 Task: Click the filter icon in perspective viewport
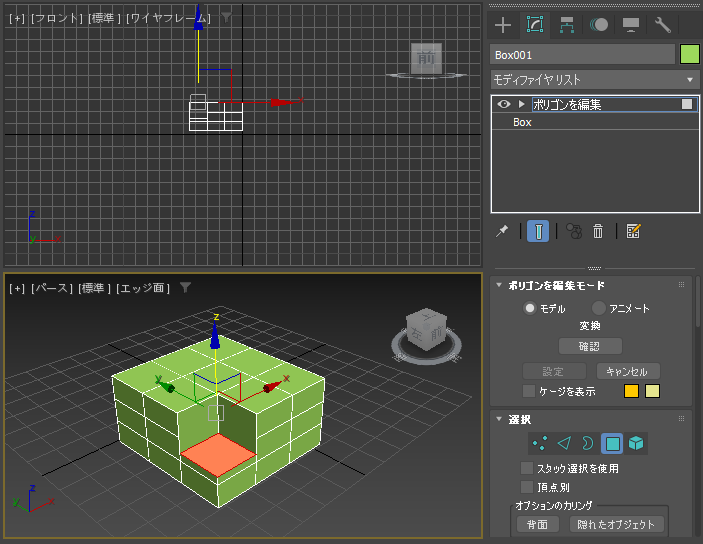[186, 287]
